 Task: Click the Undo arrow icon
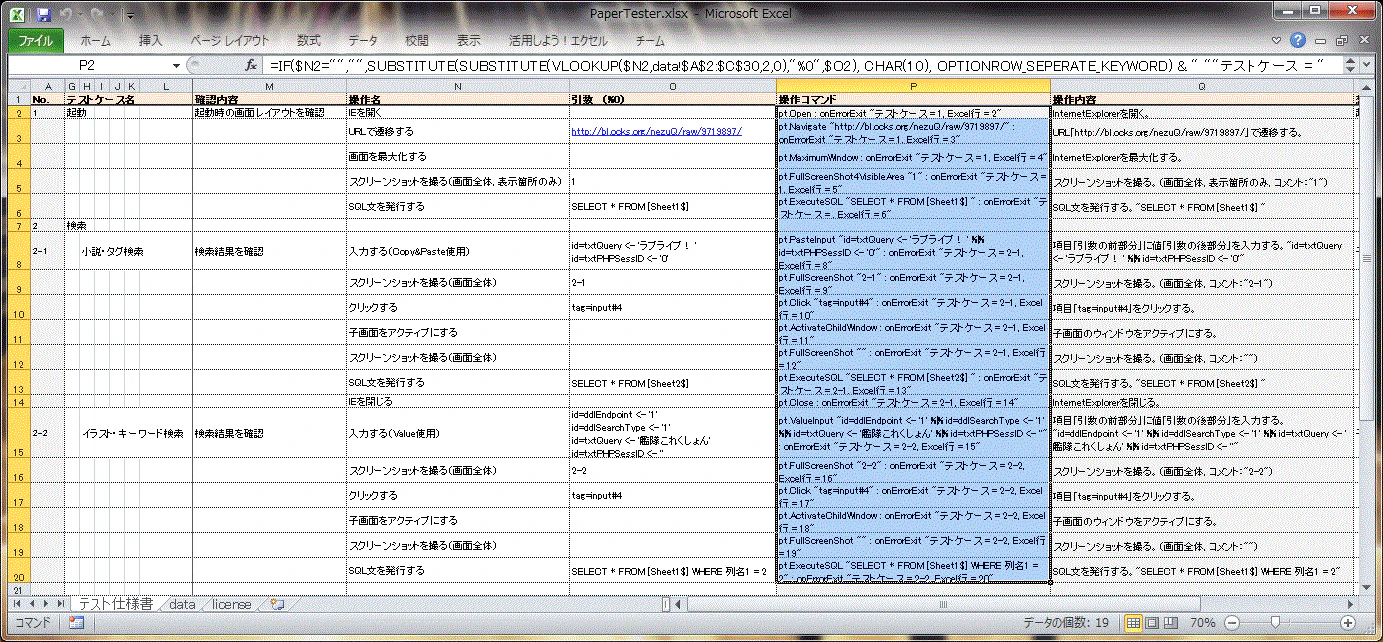click(66, 15)
